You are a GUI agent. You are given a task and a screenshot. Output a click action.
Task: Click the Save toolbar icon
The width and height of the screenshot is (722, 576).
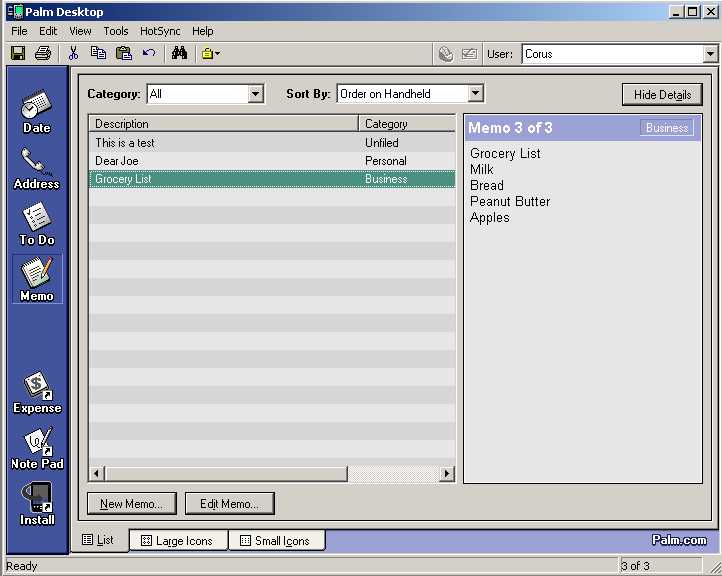[x=18, y=53]
